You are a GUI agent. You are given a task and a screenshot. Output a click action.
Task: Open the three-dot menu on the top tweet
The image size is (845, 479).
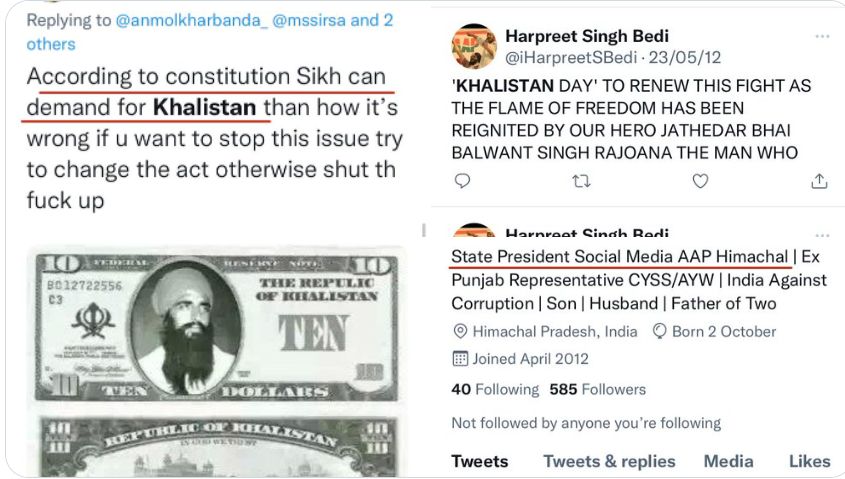tap(822, 36)
